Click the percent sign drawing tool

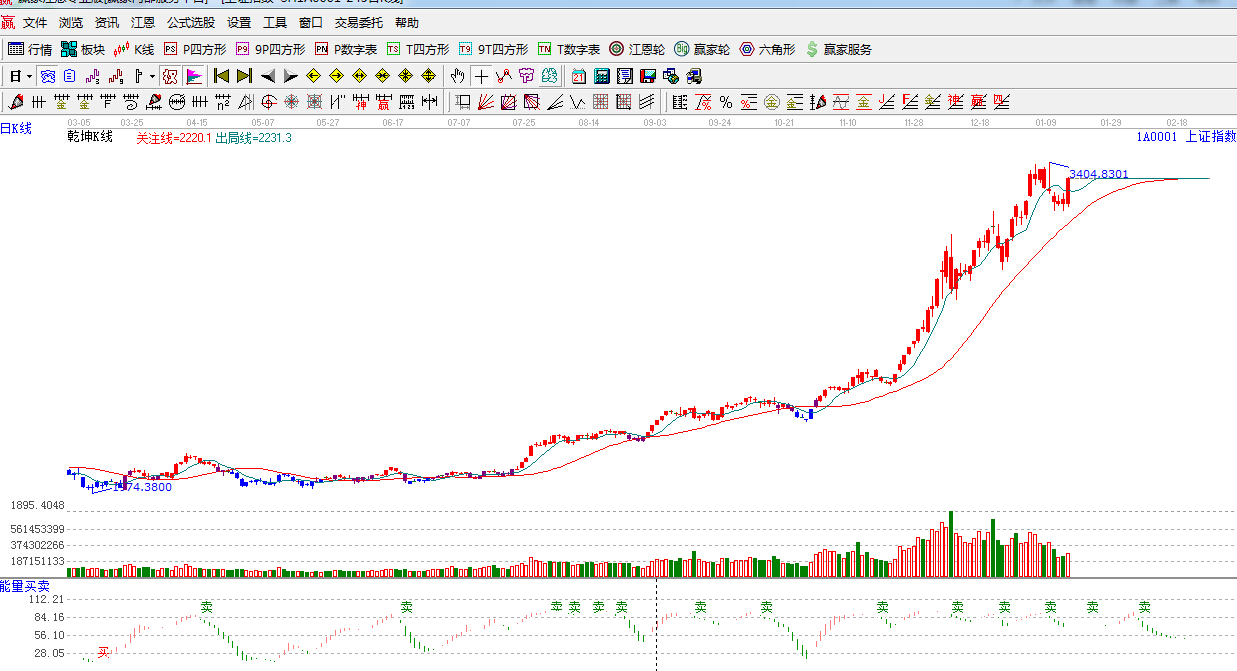[x=726, y=102]
